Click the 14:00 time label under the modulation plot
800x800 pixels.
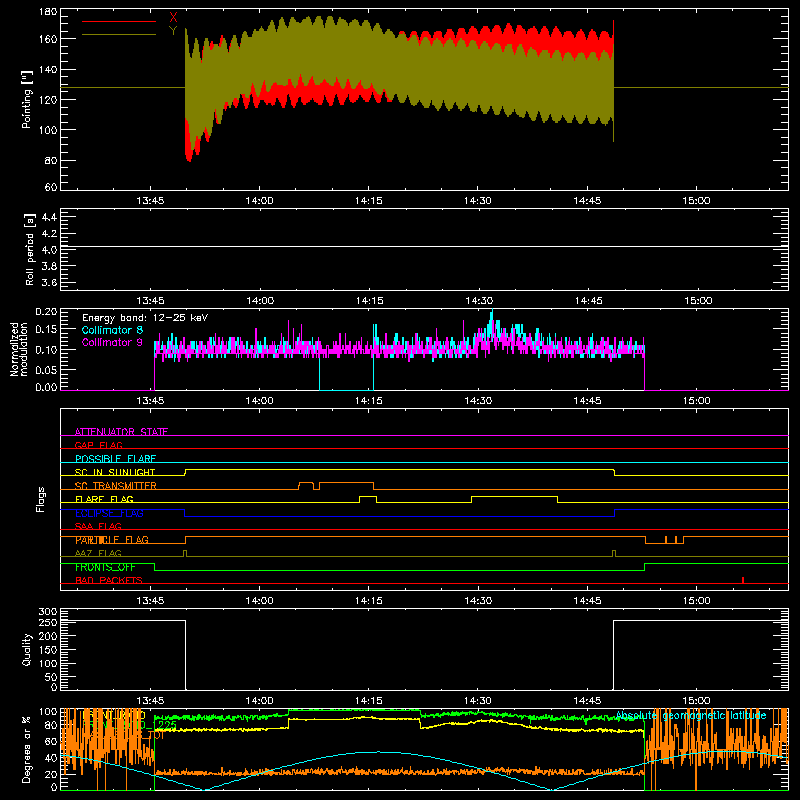(260, 401)
